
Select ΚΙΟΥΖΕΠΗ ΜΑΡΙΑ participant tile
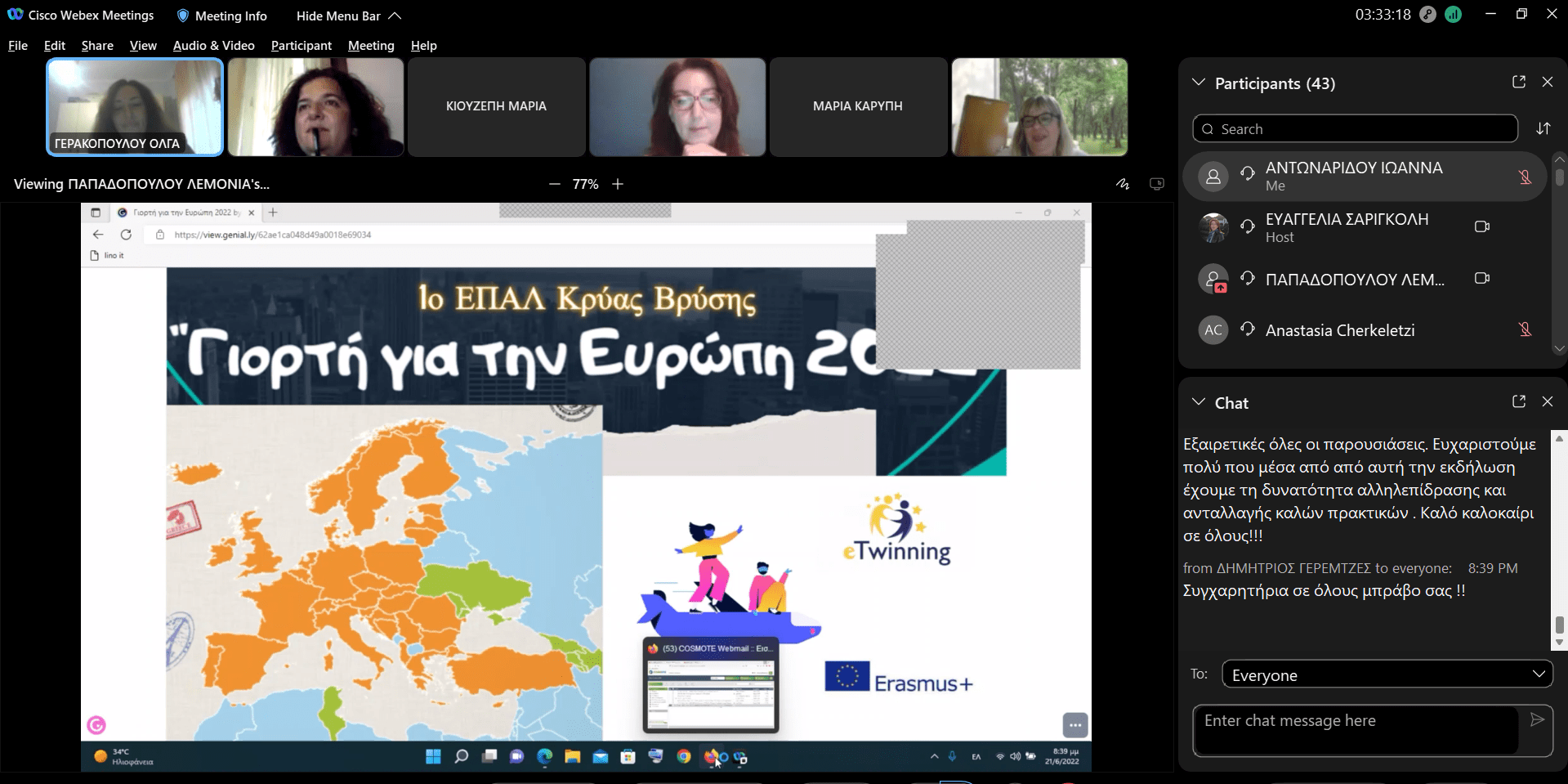497,107
